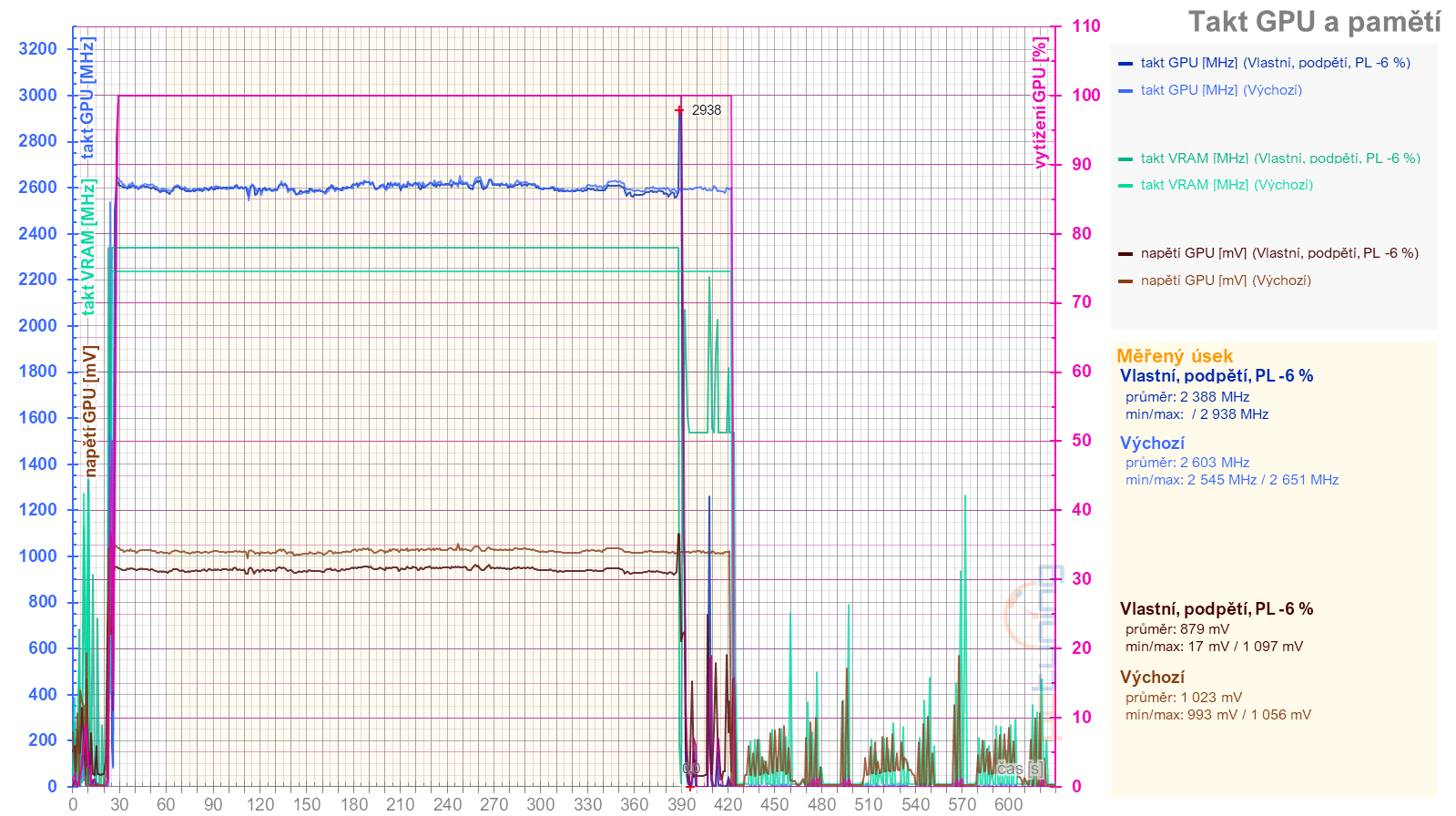The height and width of the screenshot is (816, 1456).
Task: Click 'průměr: 879 mV' value
Action: tap(1177, 629)
